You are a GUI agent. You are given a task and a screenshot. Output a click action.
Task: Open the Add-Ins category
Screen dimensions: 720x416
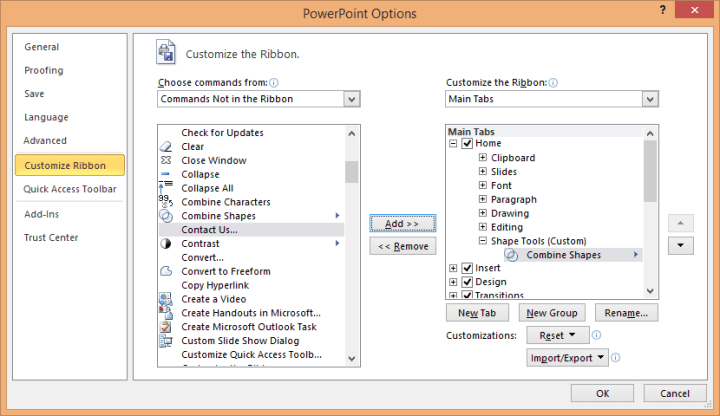42,214
